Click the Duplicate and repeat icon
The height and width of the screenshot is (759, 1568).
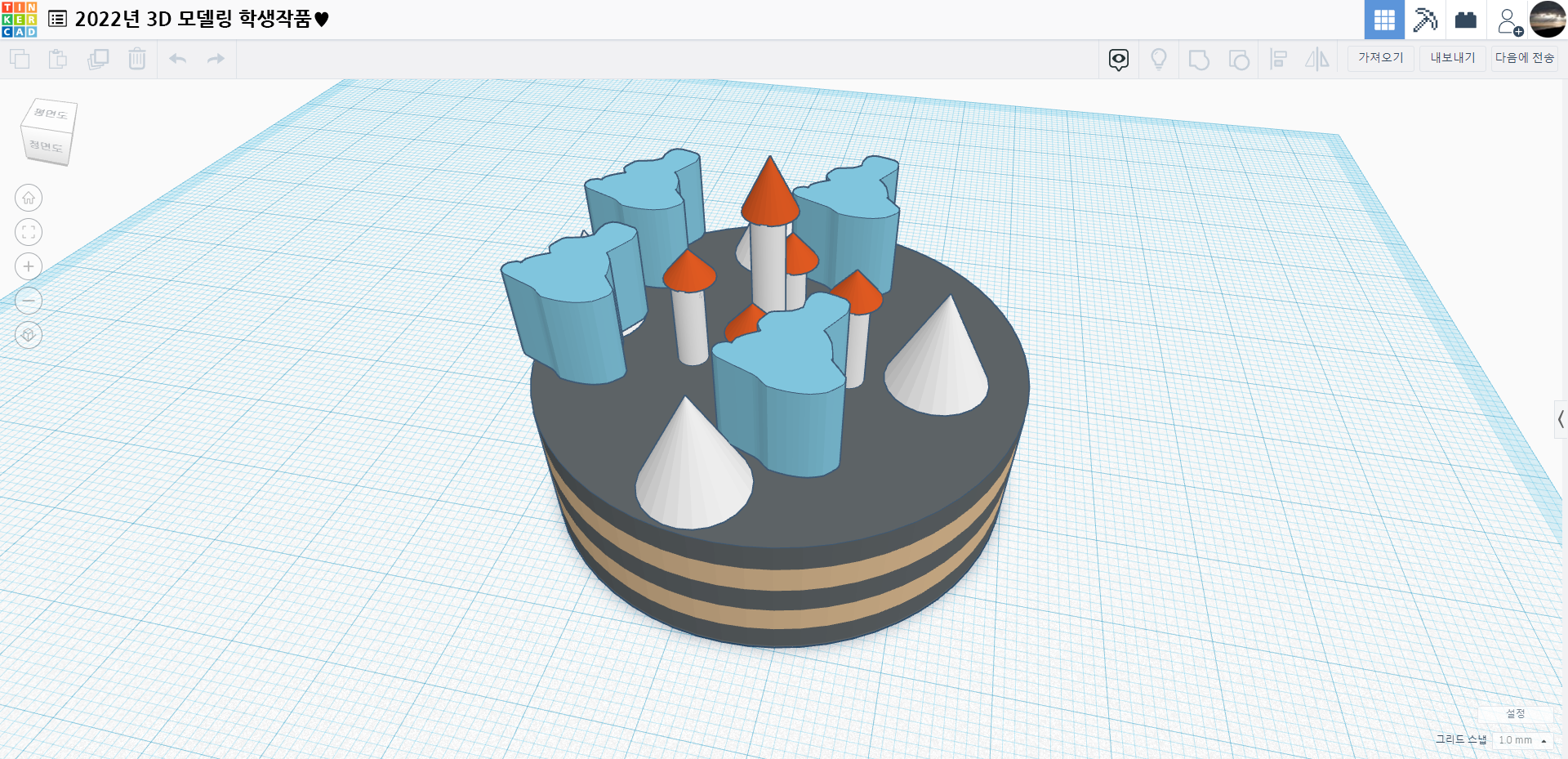[98, 59]
